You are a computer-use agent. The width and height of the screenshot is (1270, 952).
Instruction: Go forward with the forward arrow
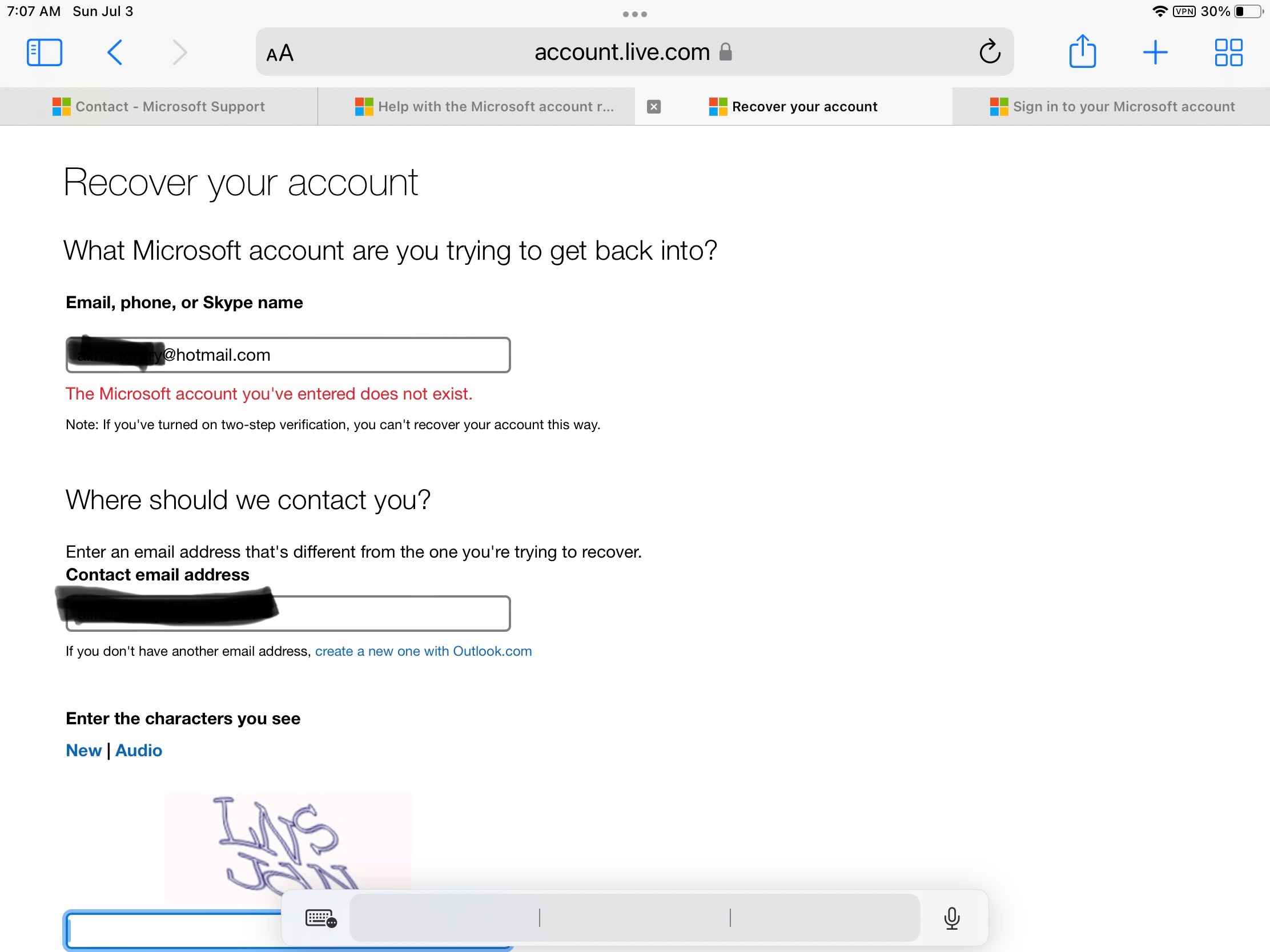click(180, 53)
